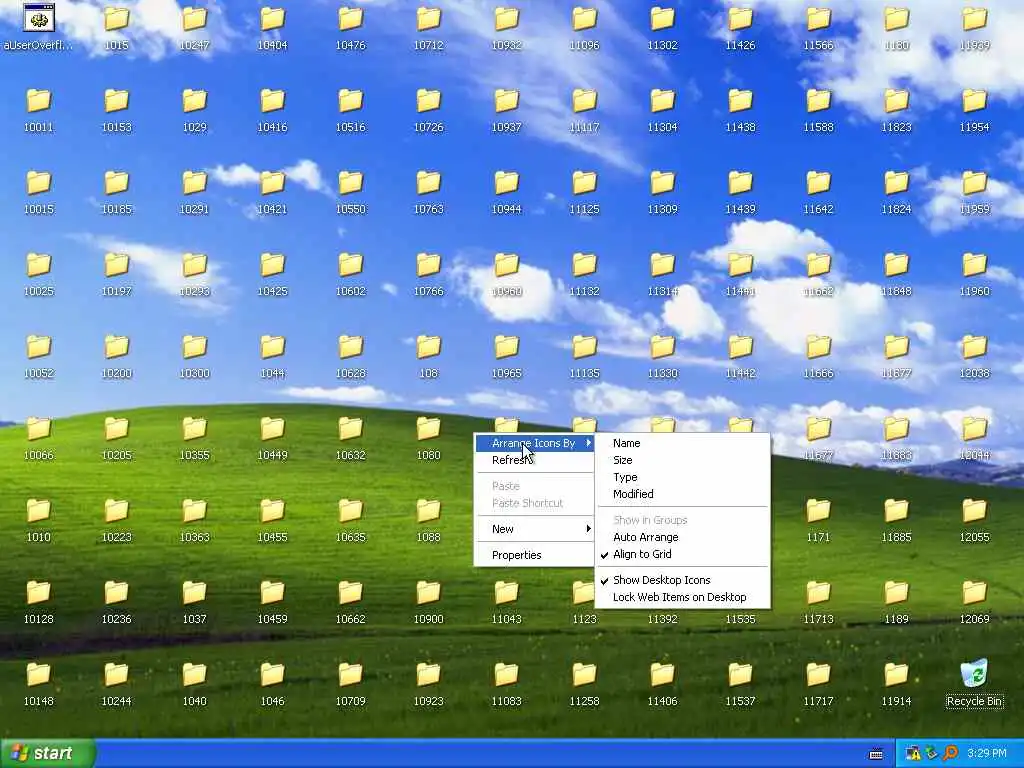Uncheck Align to Grid
Image resolution: width=1024 pixels, height=768 pixels.
(682, 554)
